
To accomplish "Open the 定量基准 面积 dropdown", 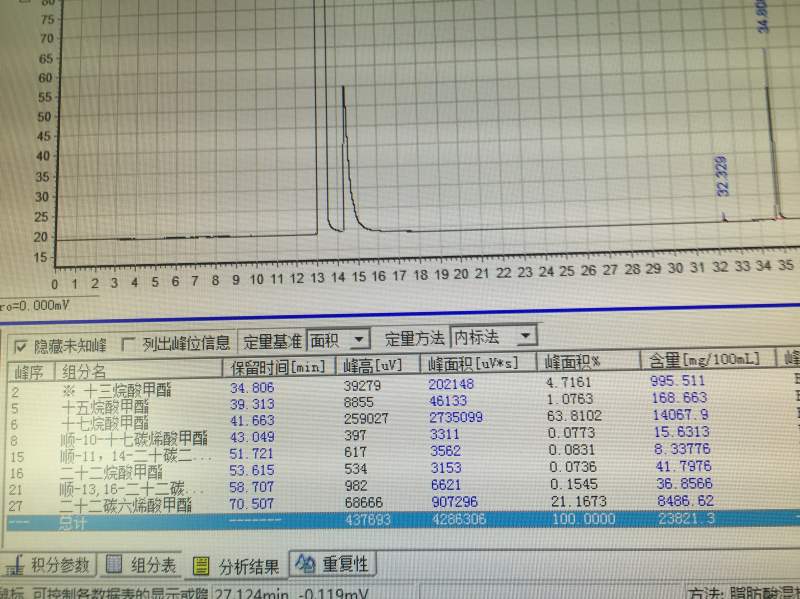I will click(359, 339).
